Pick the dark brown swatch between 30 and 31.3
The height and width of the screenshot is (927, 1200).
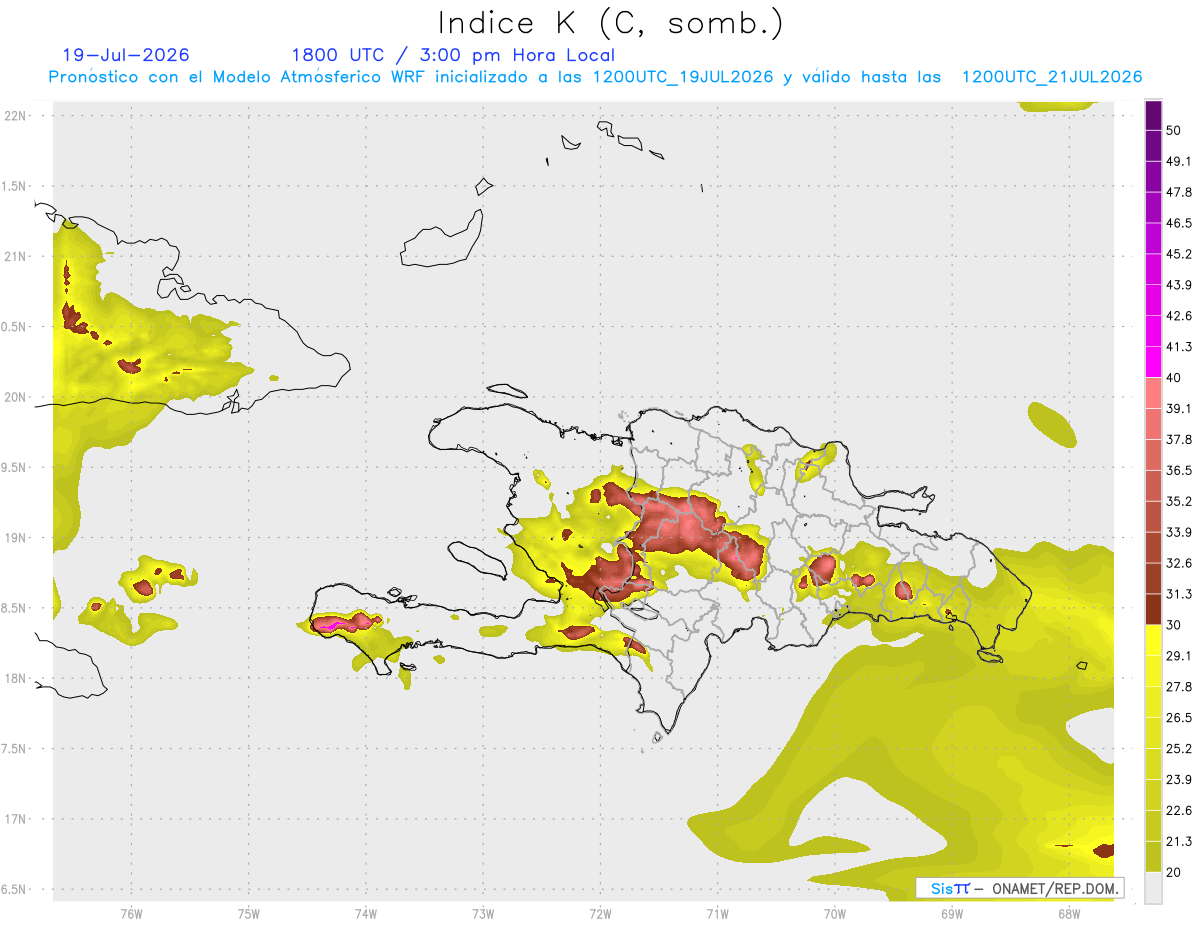coord(1153,609)
